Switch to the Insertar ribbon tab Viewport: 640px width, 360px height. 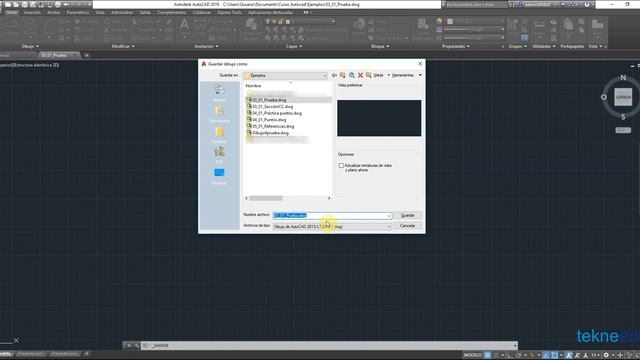click(x=32, y=13)
